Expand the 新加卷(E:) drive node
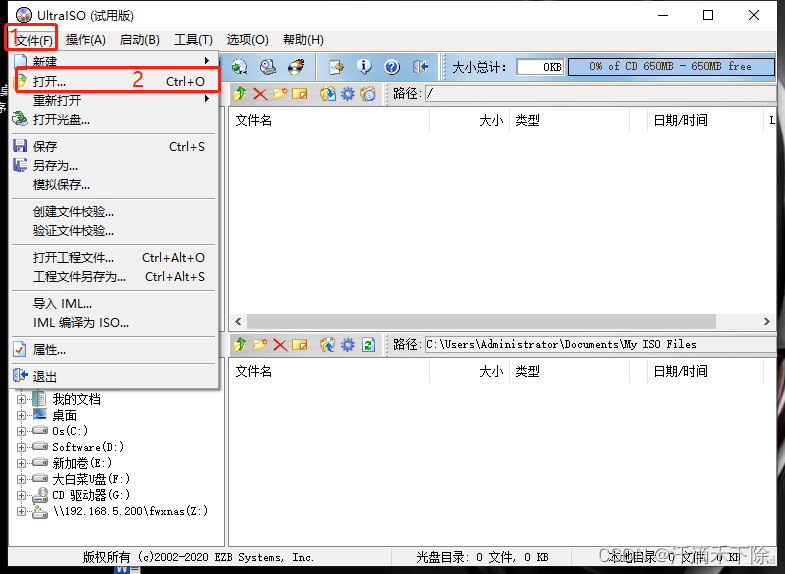 [21, 463]
